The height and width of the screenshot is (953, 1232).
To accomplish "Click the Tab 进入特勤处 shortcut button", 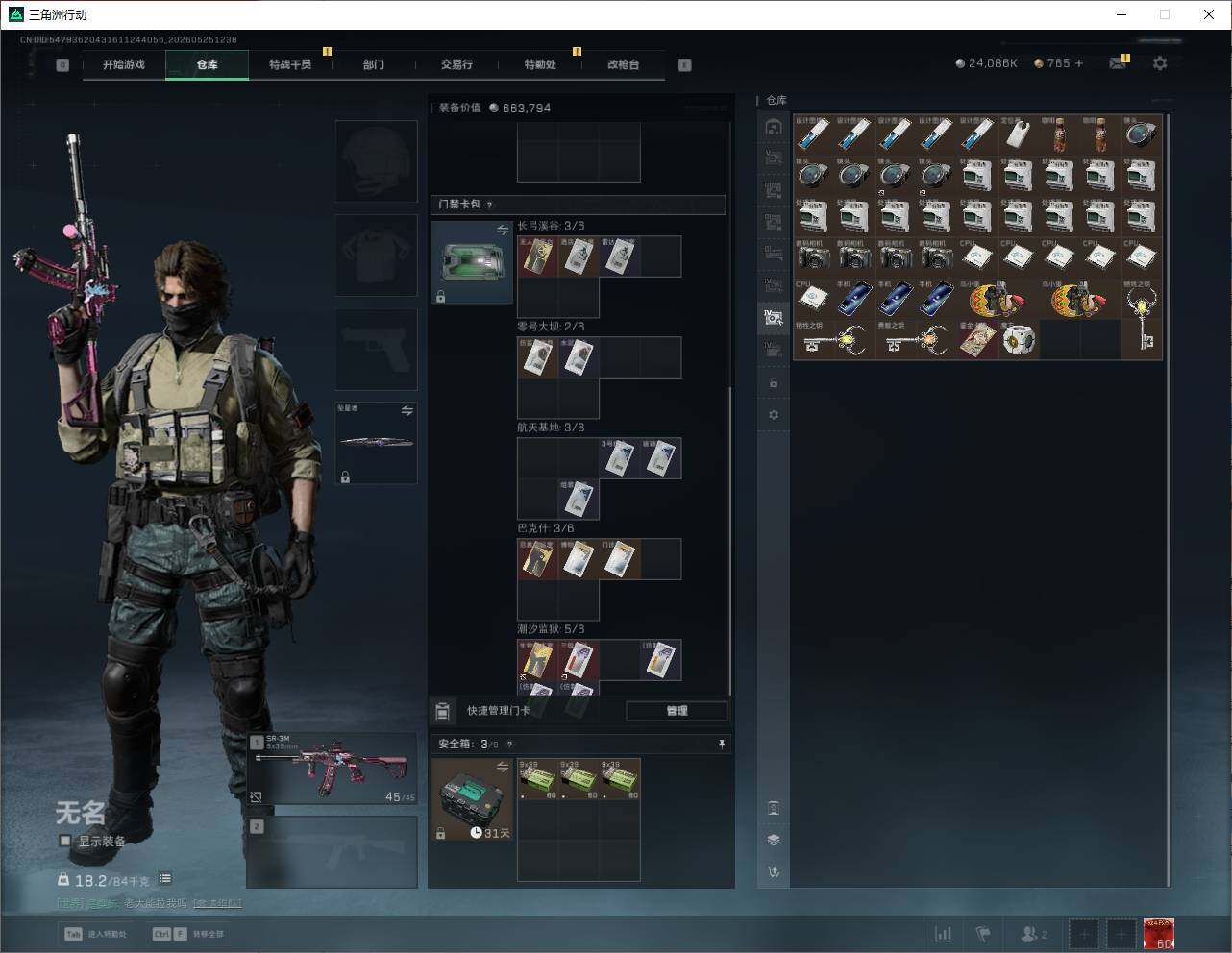I will tap(95, 934).
